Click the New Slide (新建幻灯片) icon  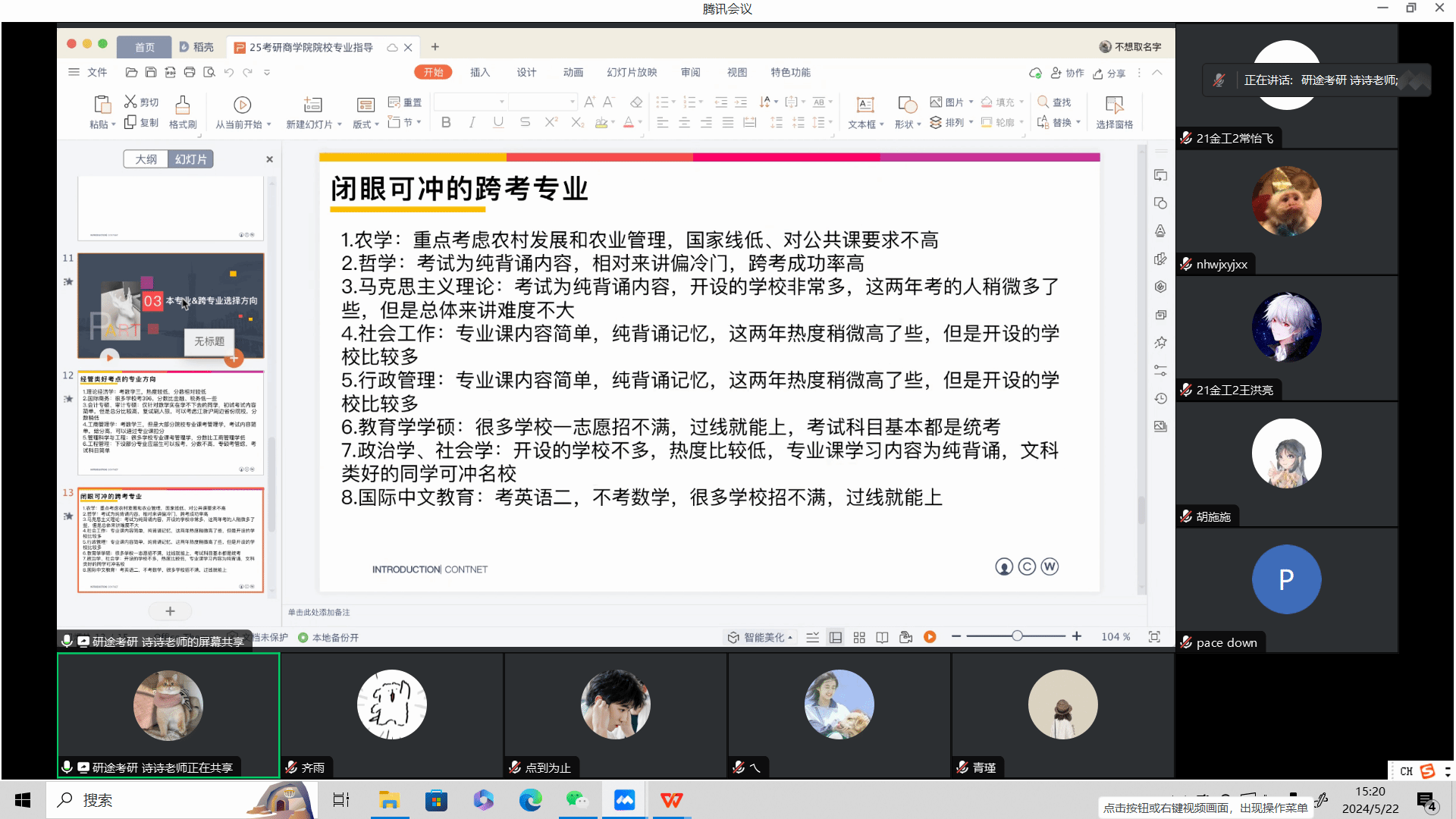(x=312, y=105)
